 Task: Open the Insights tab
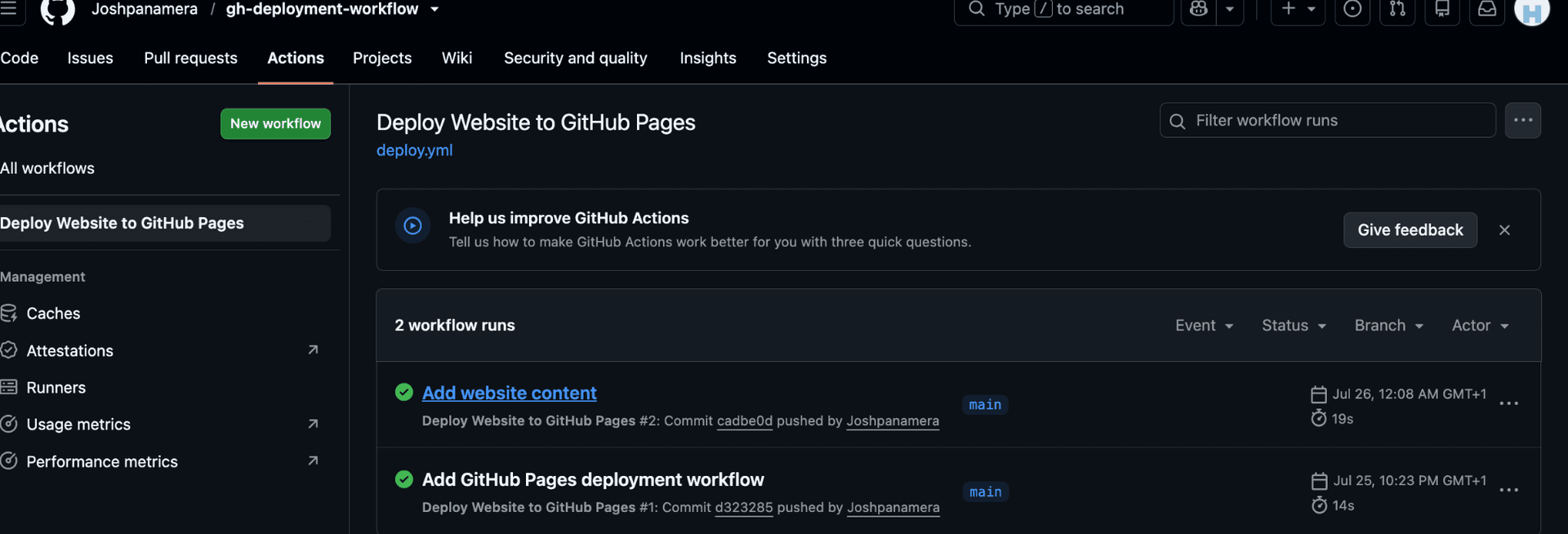pyautogui.click(x=708, y=58)
